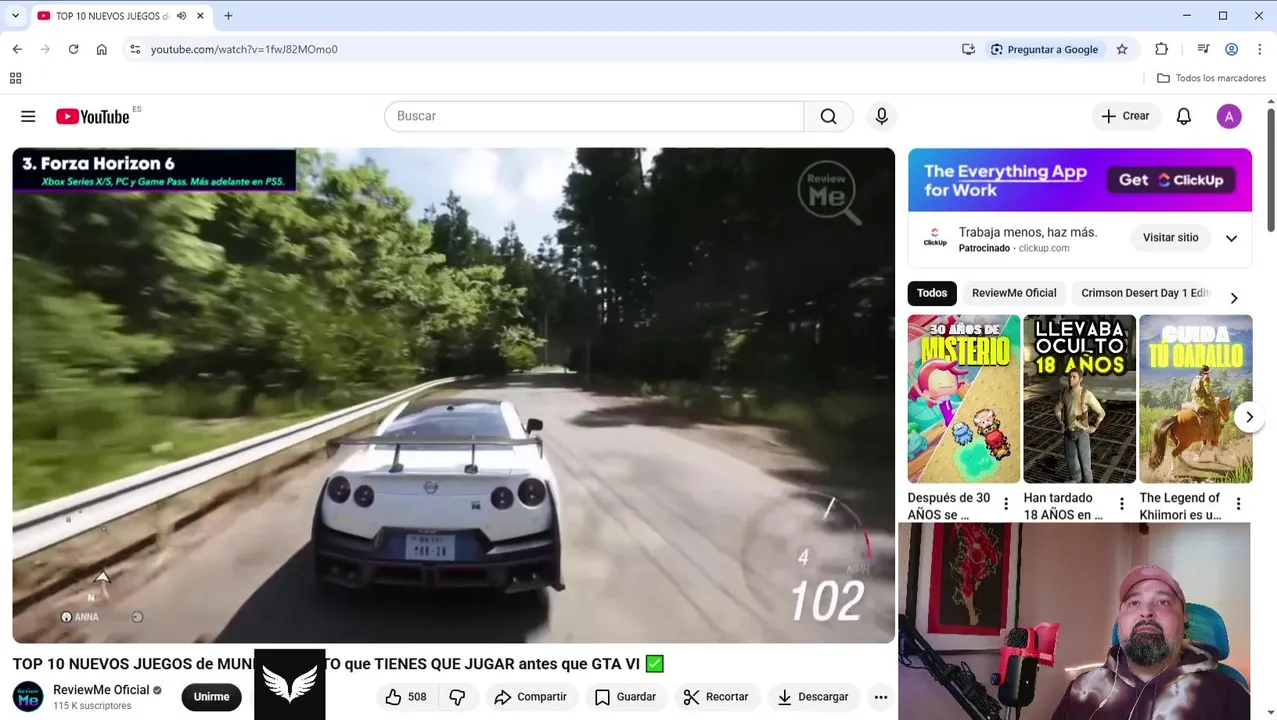Bookmark this page with star icon
Image resolution: width=1277 pixels, height=720 pixels.
click(1122, 49)
